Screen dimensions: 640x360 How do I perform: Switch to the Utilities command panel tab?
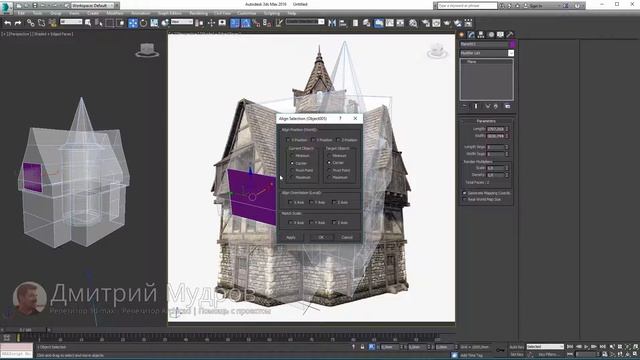509,35
